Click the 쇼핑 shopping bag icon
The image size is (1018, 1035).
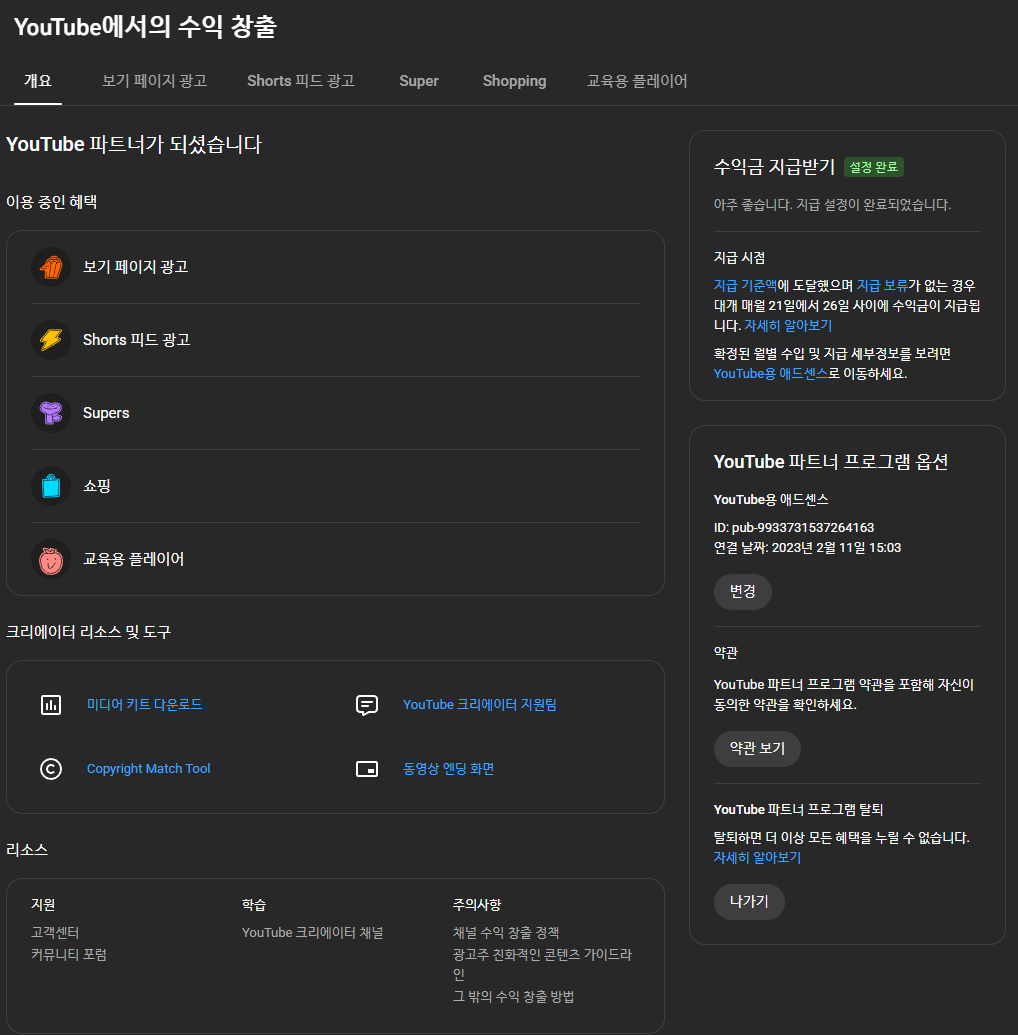tap(51, 486)
